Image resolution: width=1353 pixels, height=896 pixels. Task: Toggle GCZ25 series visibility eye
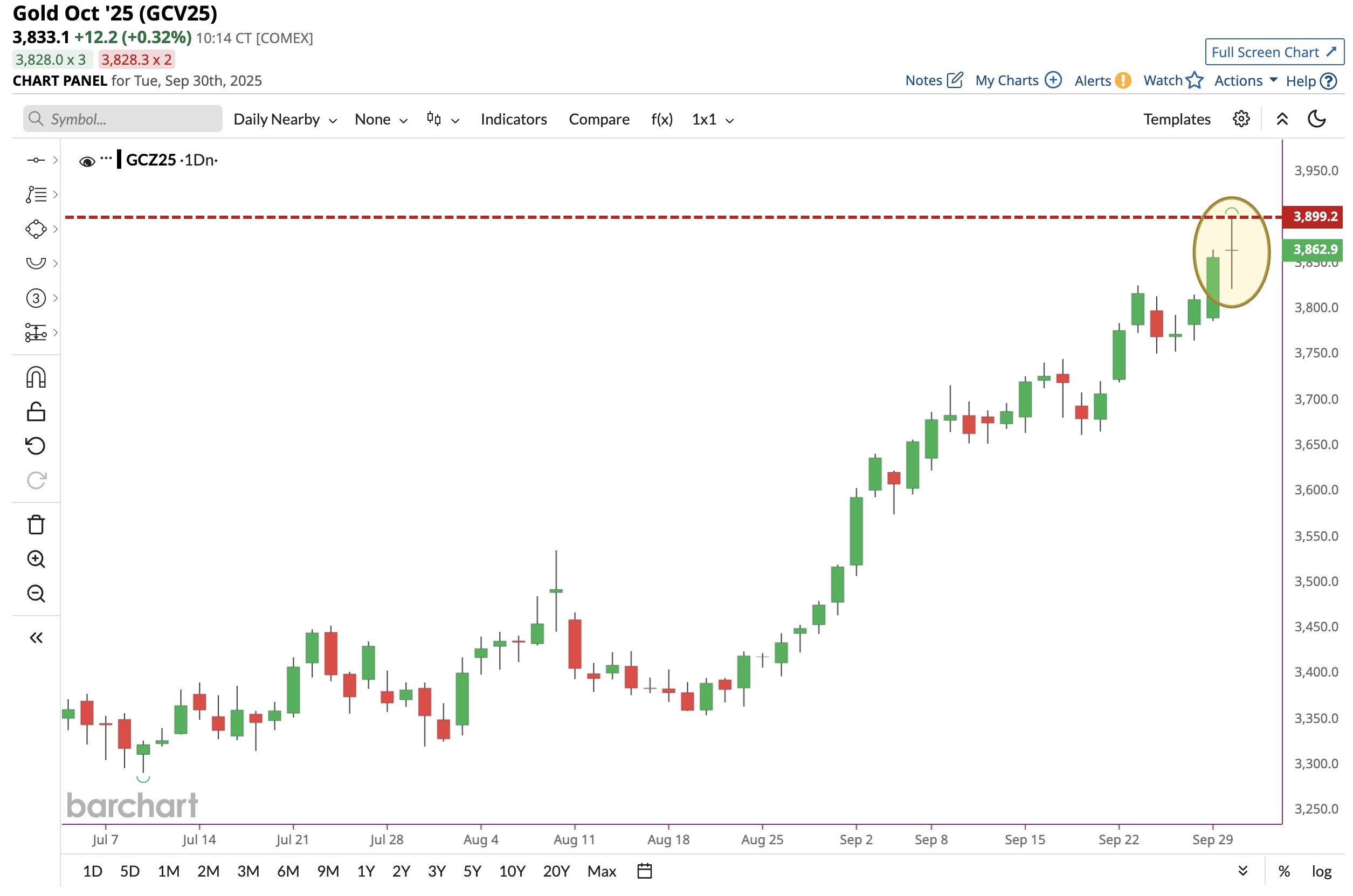coord(87,162)
